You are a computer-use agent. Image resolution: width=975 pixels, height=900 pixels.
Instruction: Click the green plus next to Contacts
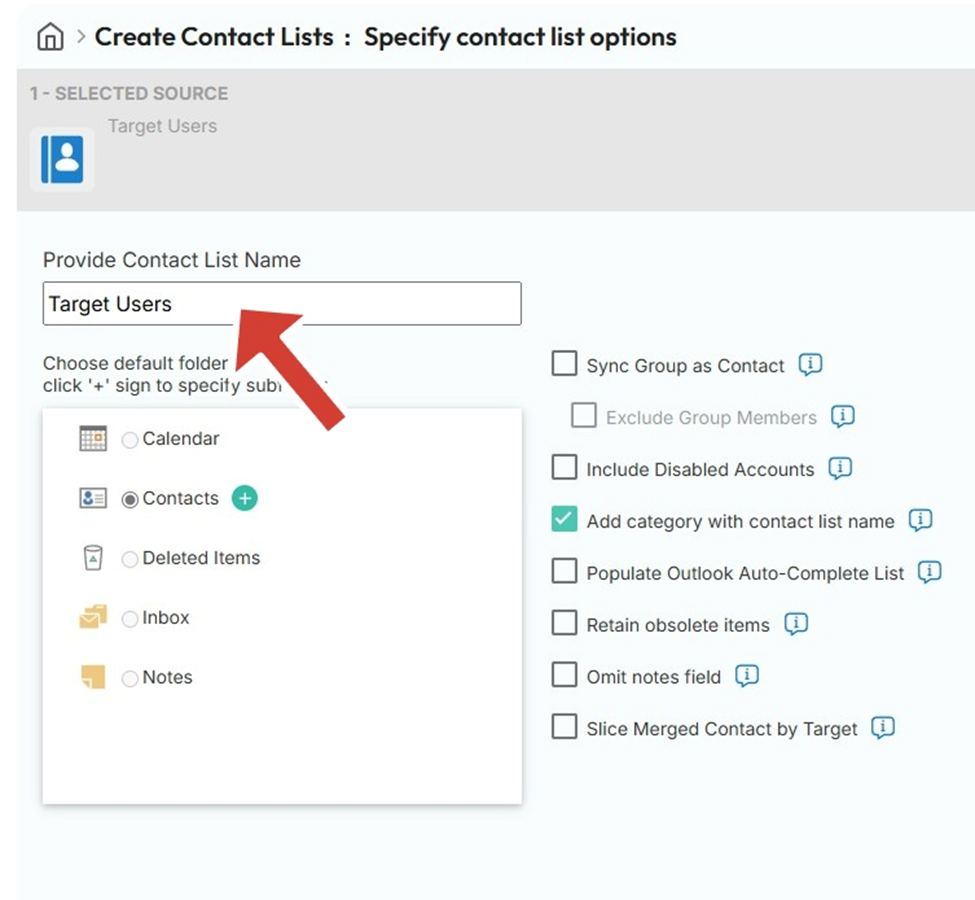click(244, 498)
